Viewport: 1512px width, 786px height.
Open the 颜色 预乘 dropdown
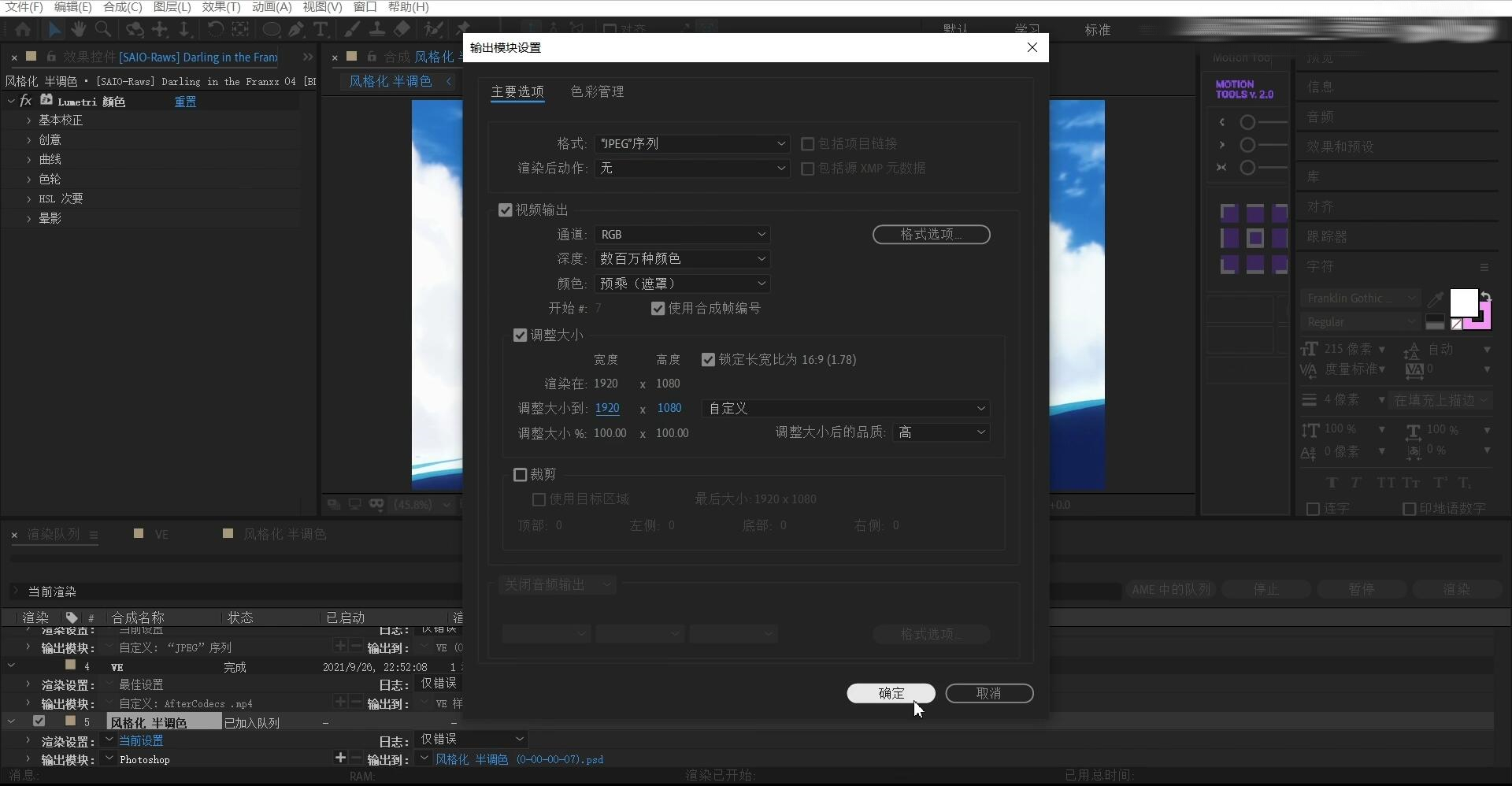pyautogui.click(x=683, y=284)
